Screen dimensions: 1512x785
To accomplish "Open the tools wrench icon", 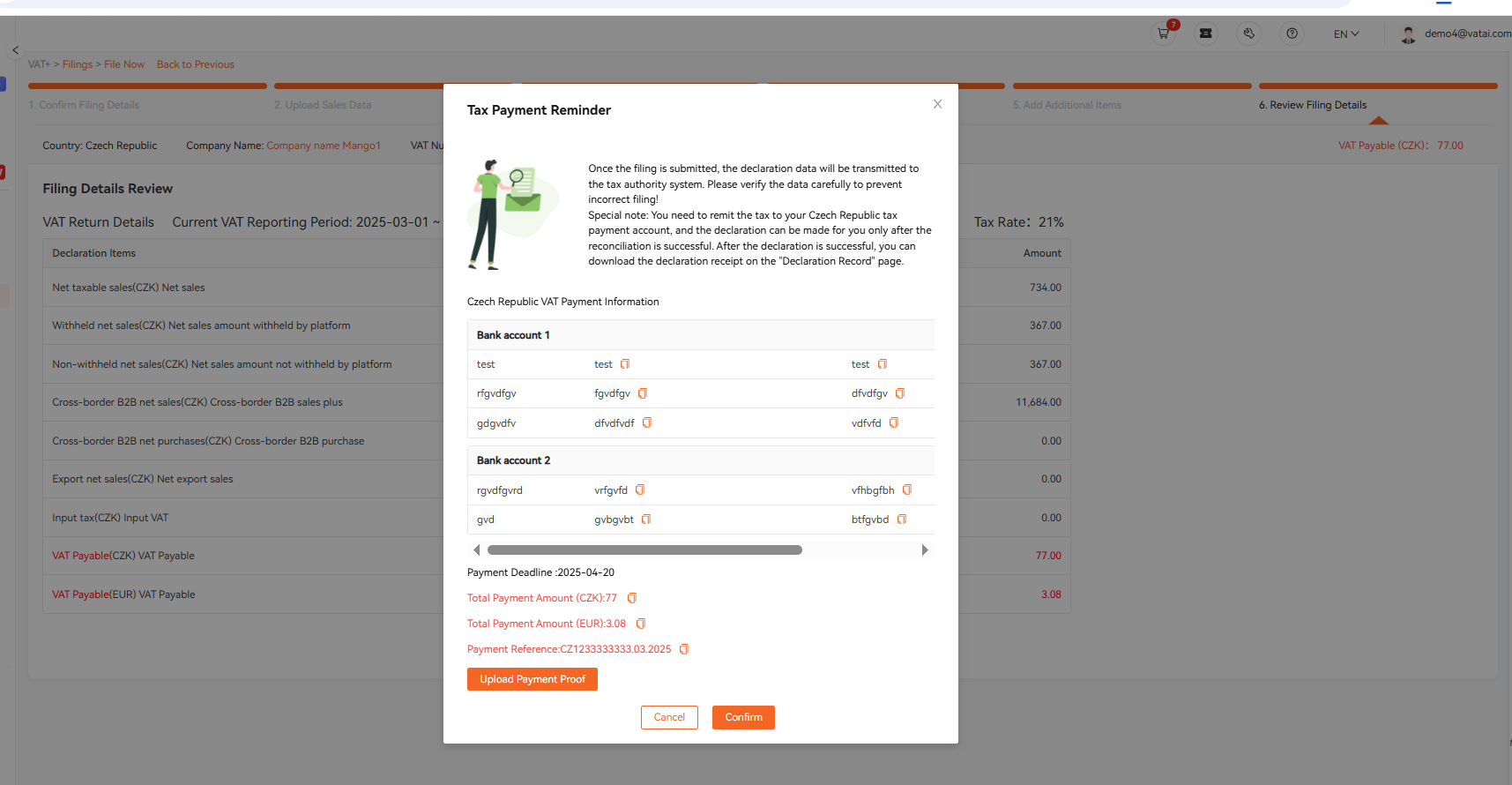I will point(1248,34).
